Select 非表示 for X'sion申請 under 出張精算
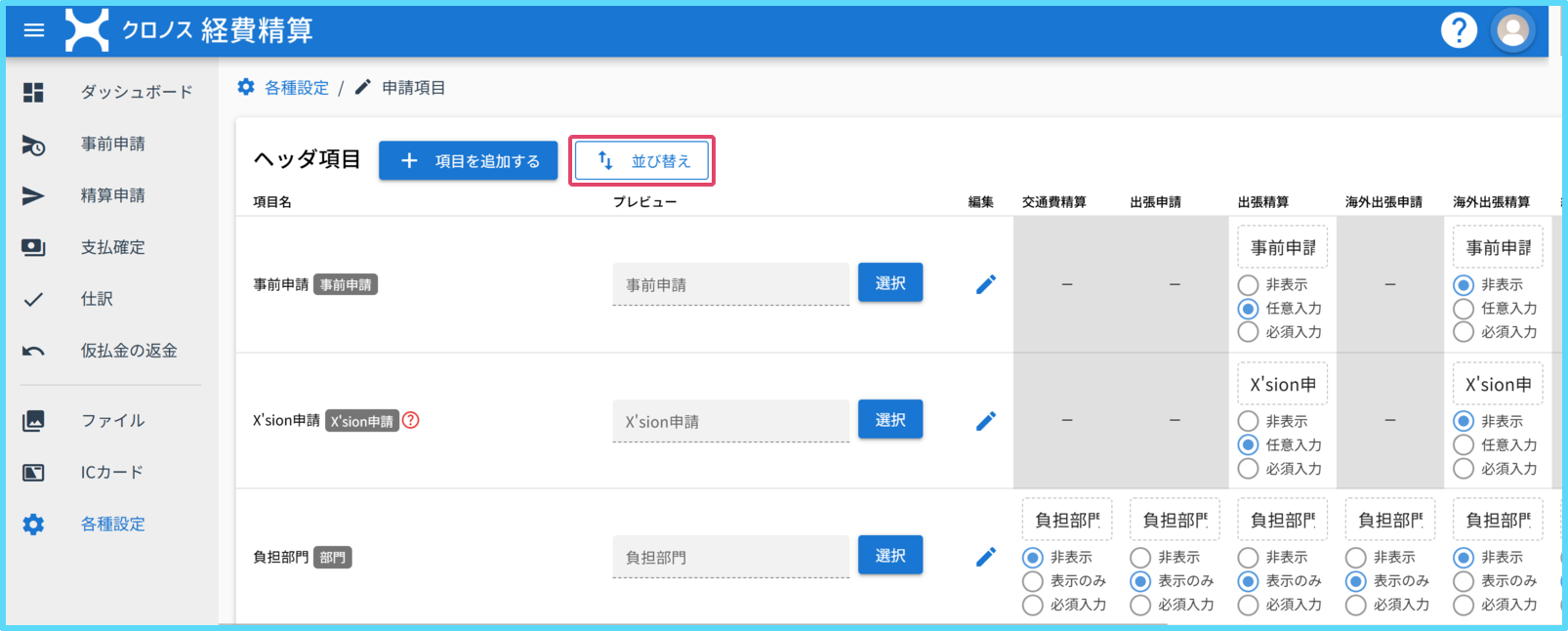The image size is (1568, 631). [1248, 421]
